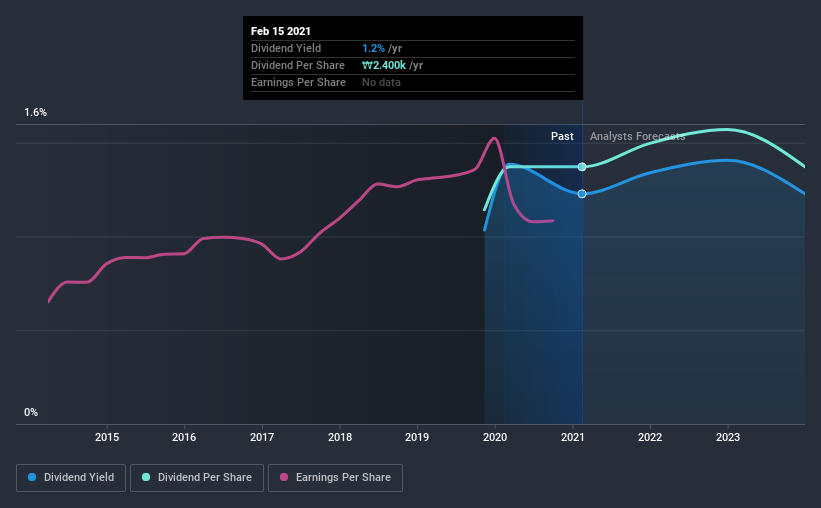The image size is (821, 508).
Task: Click the blue Dividend Yield legend dot
Action: [x=32, y=477]
